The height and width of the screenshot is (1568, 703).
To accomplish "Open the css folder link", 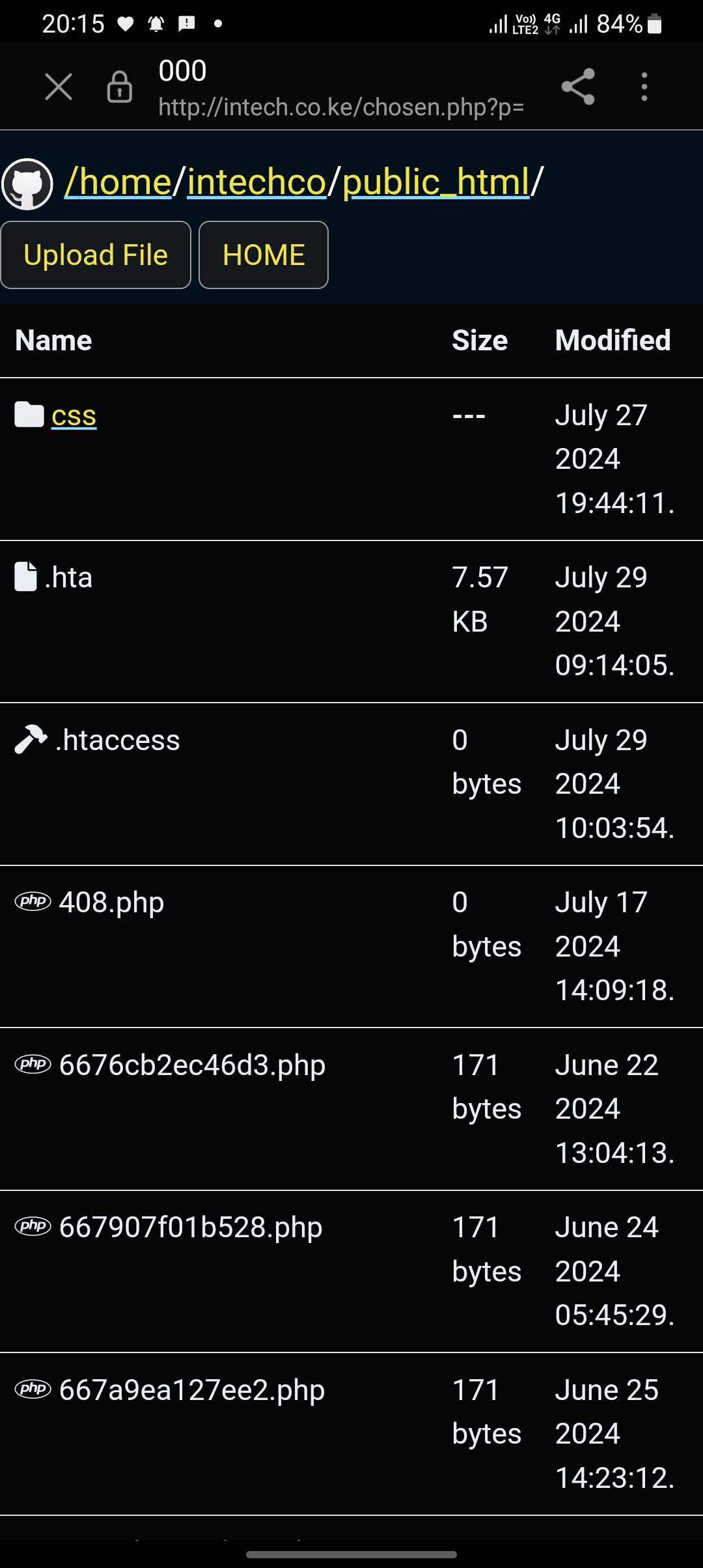I will pos(74,415).
